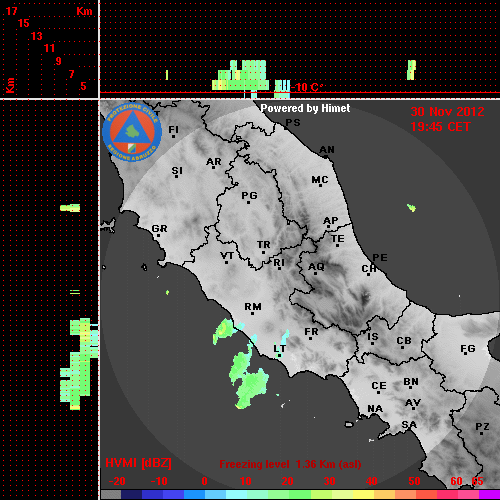Screen dimensions: 500x500
Task: Select the VT city marker
Action: [227, 258]
